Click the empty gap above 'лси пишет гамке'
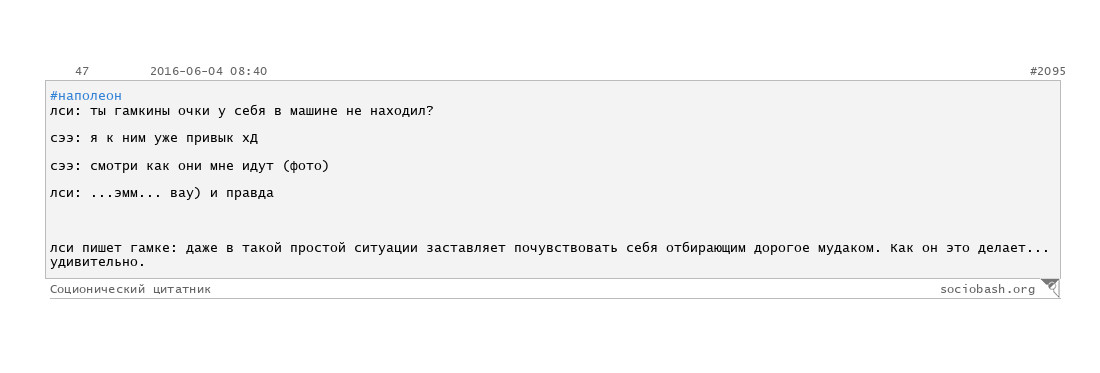 (554, 221)
